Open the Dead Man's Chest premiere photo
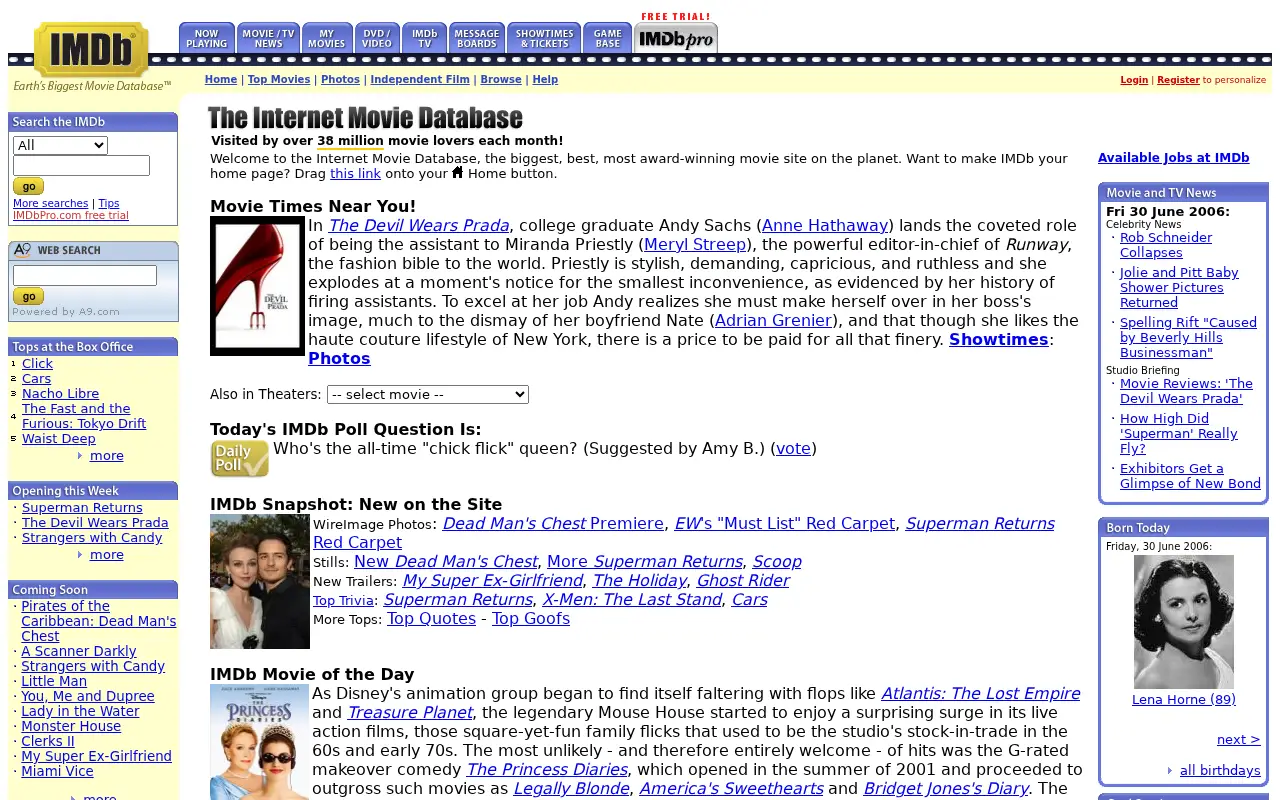This screenshot has width=1280, height=800. [x=260, y=581]
